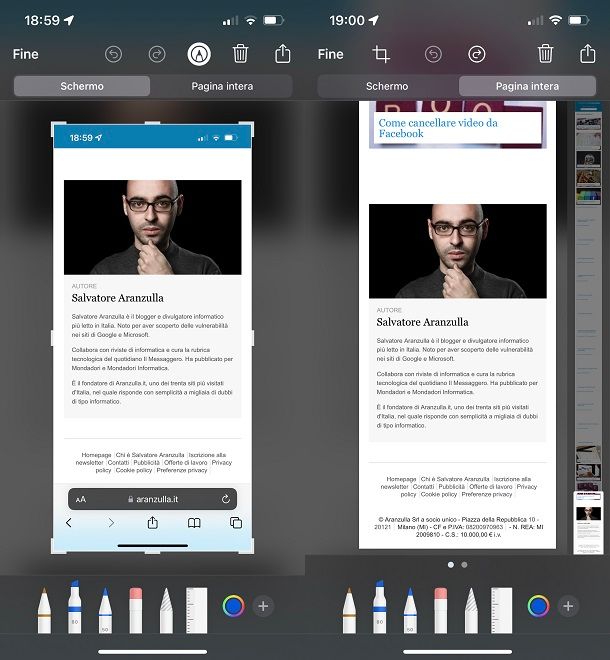Select the crop tool in right editor
Image resolution: width=610 pixels, height=660 pixels.
[381, 54]
